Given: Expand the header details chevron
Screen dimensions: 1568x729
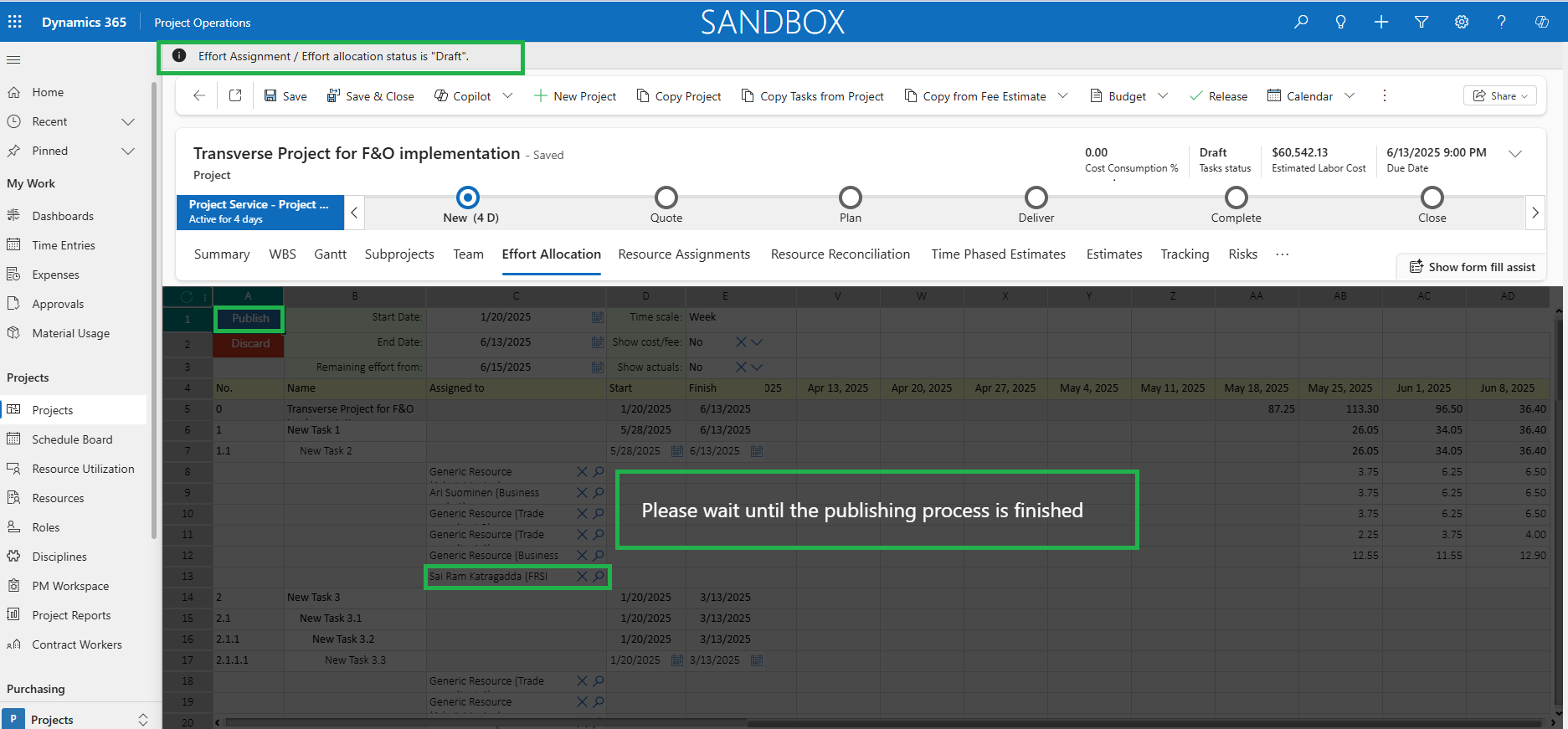Looking at the screenshot, I should tap(1515, 153).
